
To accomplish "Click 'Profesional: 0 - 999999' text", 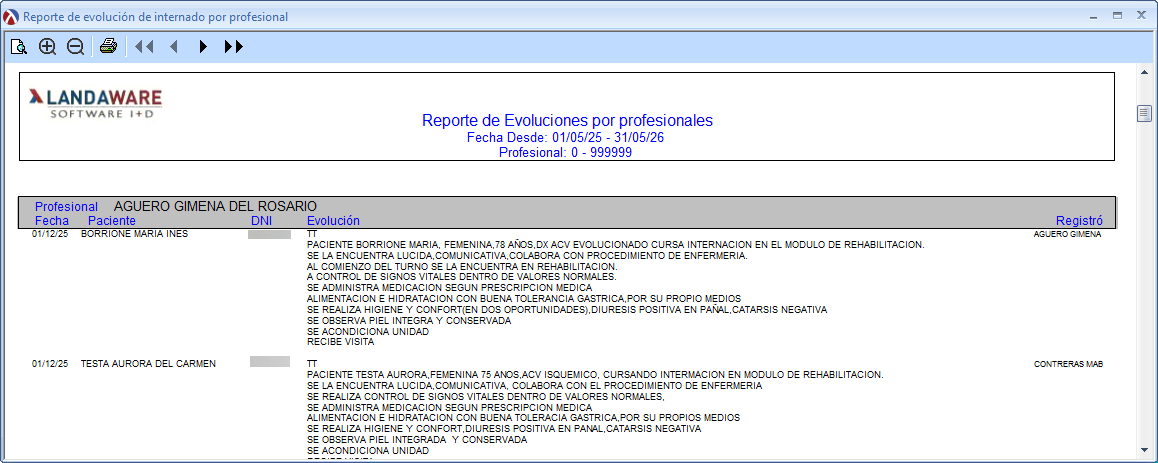I will click(x=566, y=153).
